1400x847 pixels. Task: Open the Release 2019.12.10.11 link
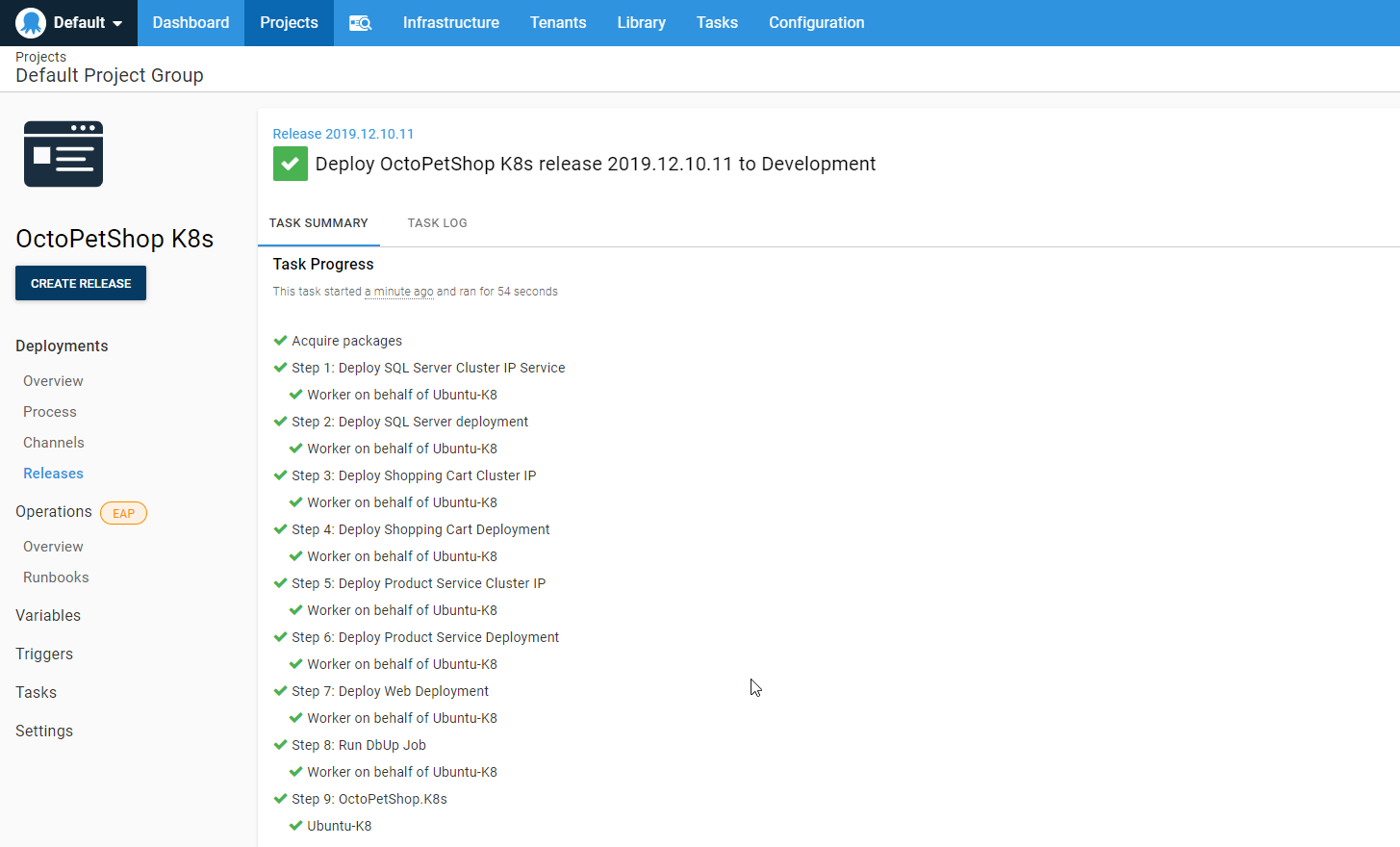(x=343, y=134)
